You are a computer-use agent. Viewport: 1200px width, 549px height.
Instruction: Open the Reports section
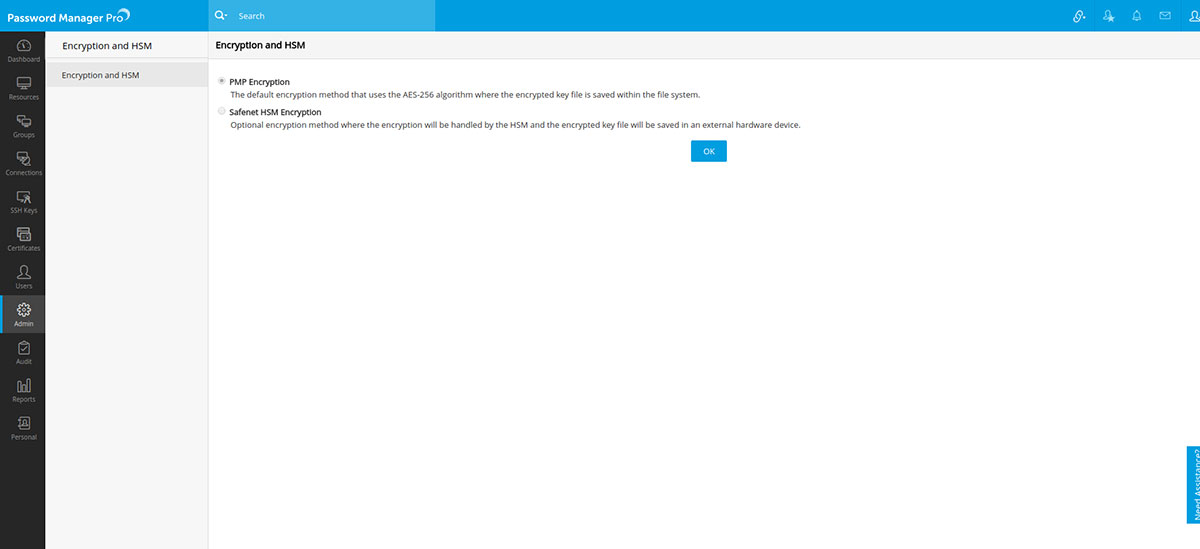(23, 390)
